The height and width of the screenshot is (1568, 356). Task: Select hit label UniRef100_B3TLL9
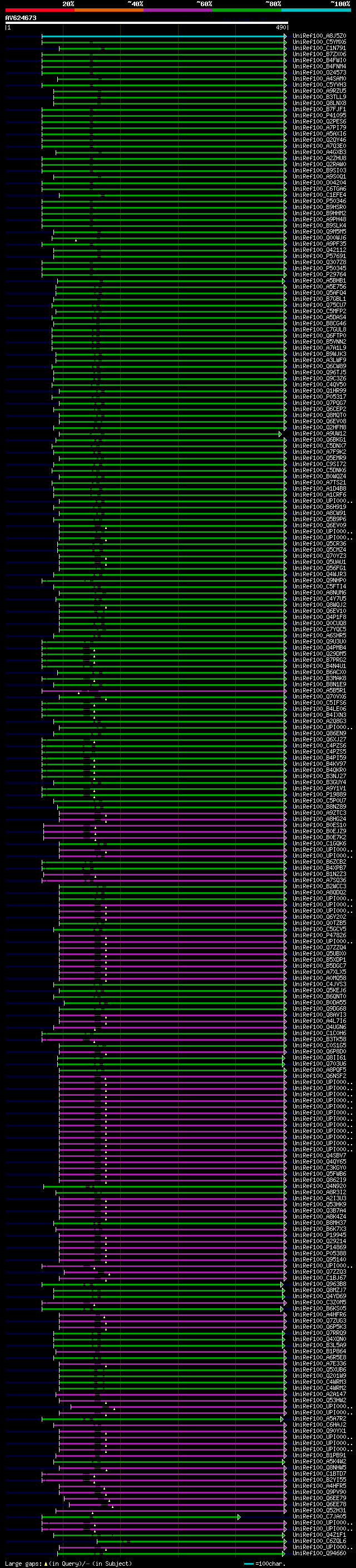[x=319, y=97]
